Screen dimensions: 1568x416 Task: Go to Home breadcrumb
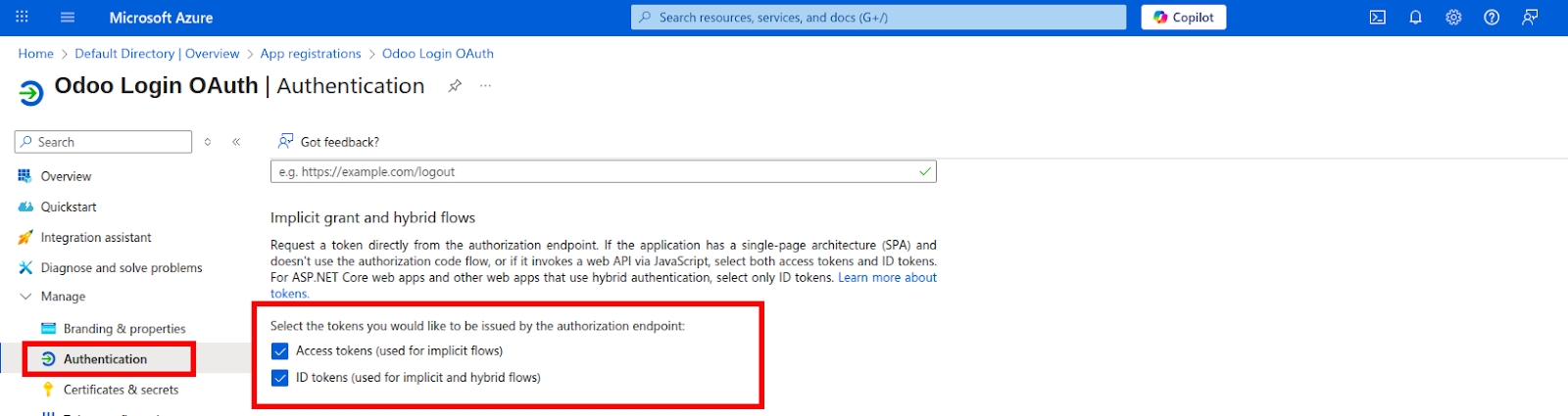click(x=35, y=54)
